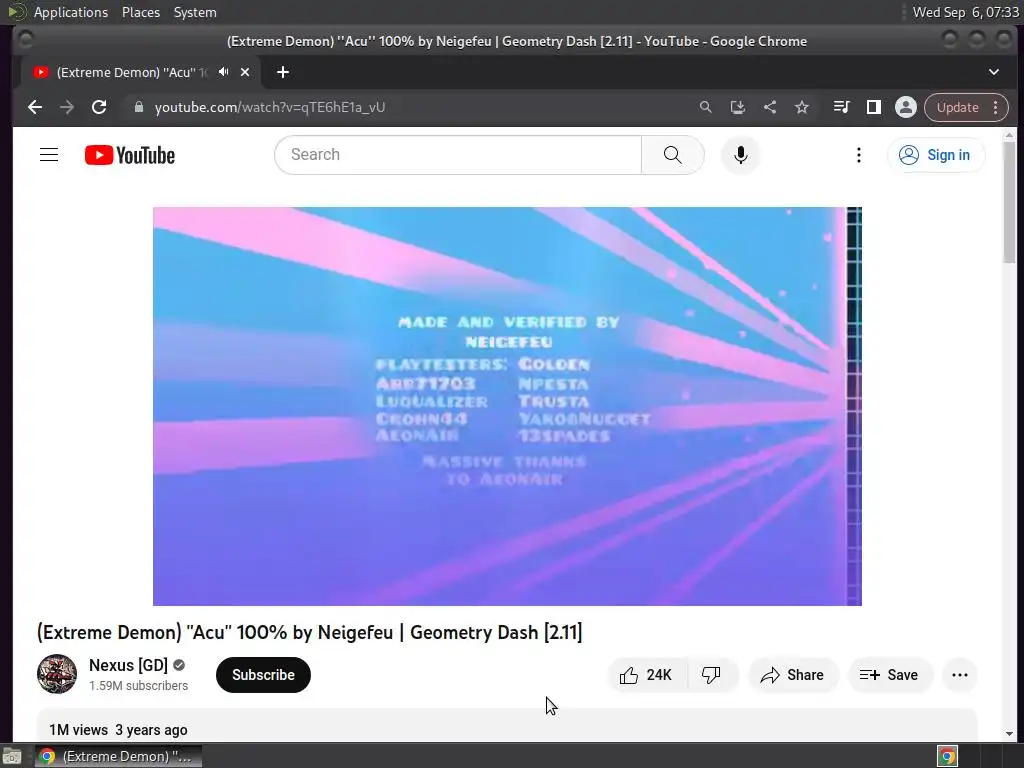1024x768 pixels.
Task: Open YouTube settings three-dot menu
Action: coord(859,155)
